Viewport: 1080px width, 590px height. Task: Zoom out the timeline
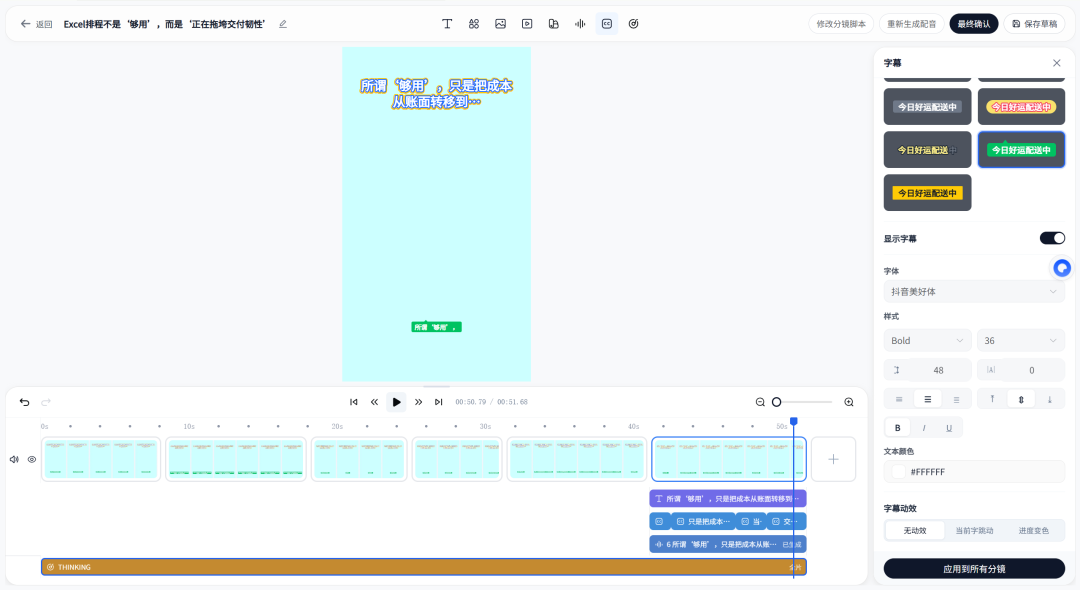point(760,402)
